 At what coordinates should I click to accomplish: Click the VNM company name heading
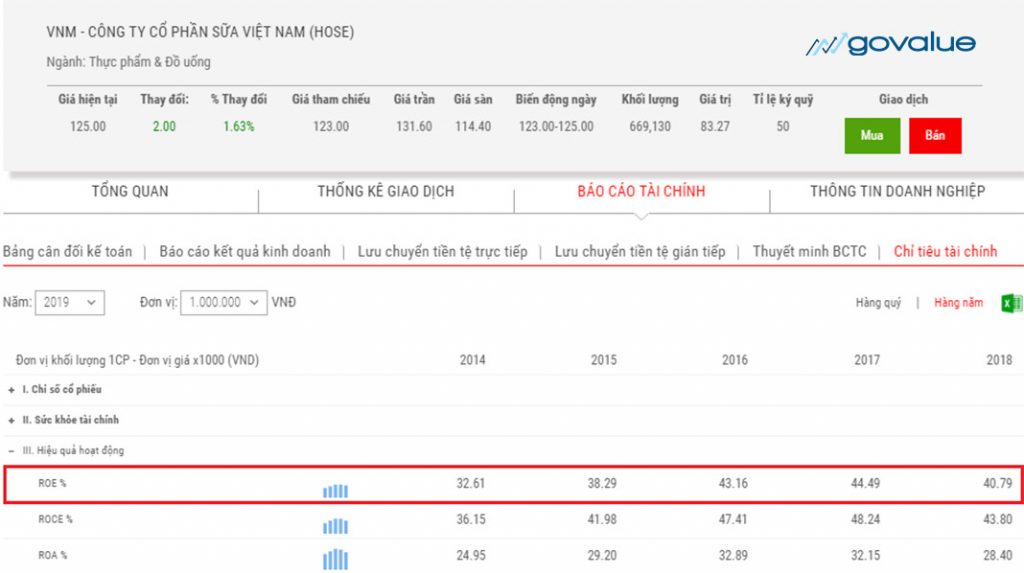pyautogui.click(x=200, y=32)
